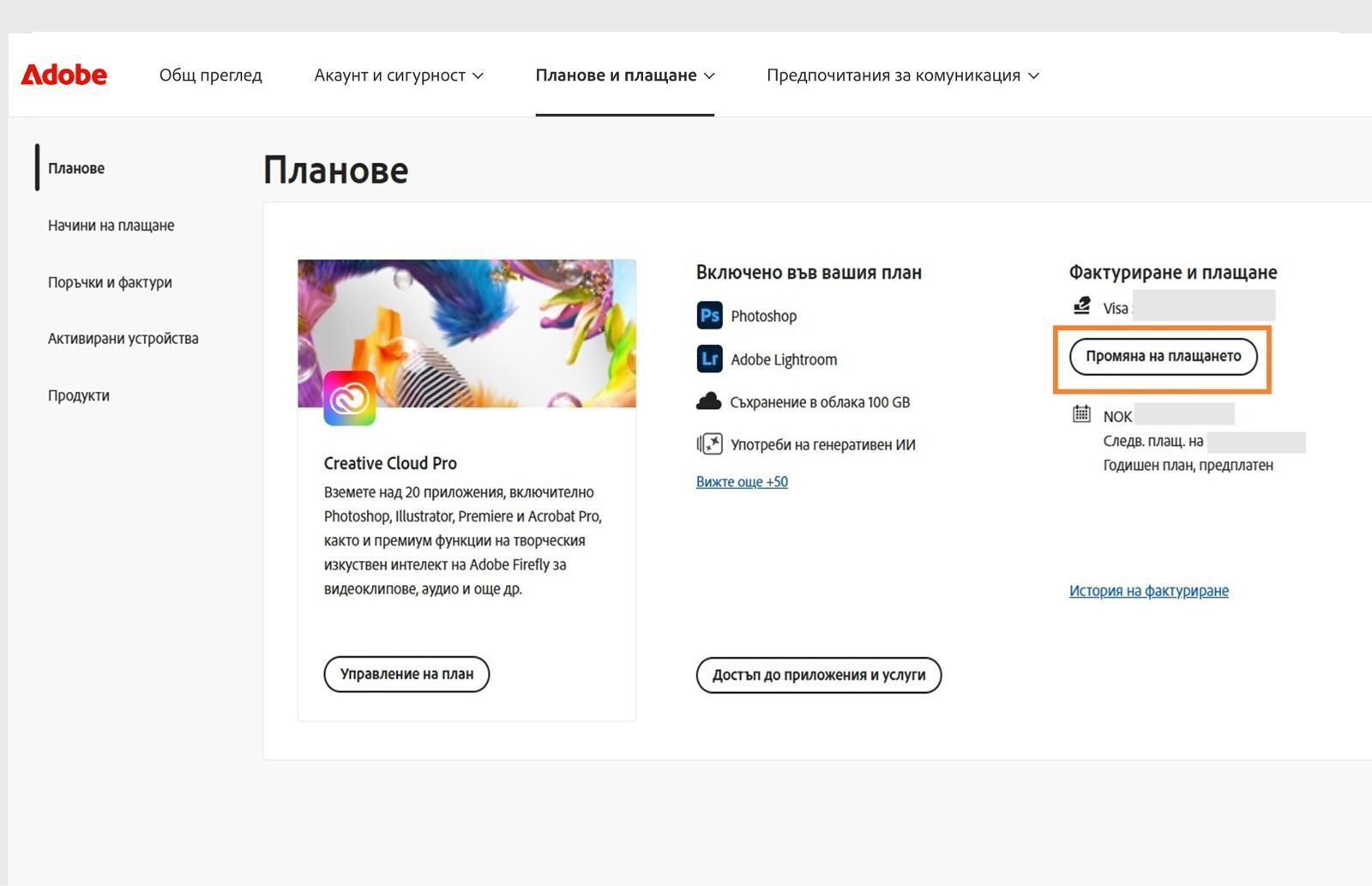This screenshot has height=886, width=1372.
Task: Click the cloud storage icon
Action: click(x=708, y=401)
